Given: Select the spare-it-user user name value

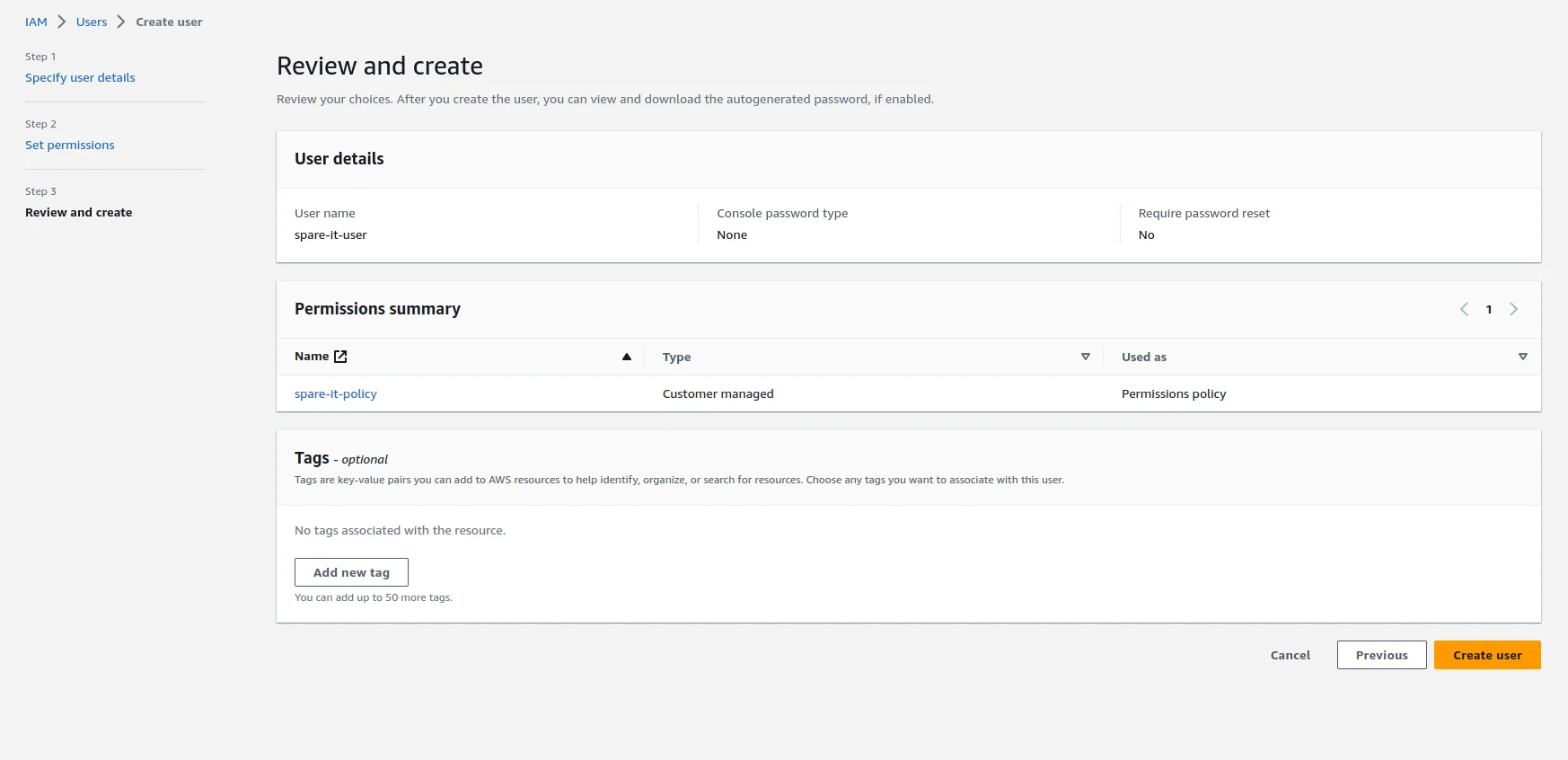Looking at the screenshot, I should point(330,234).
